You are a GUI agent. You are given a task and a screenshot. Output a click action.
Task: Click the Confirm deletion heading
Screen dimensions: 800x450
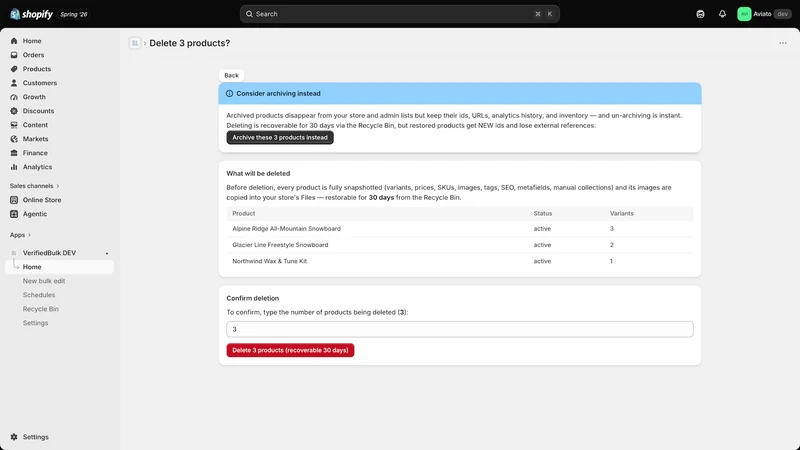[253, 298]
